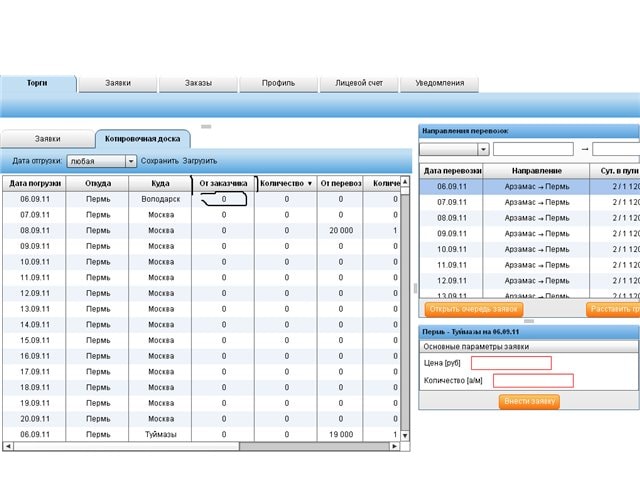Viewport: 640px width, 479px height.
Task: Click the Количество column sort arrow
Action: [x=309, y=184]
